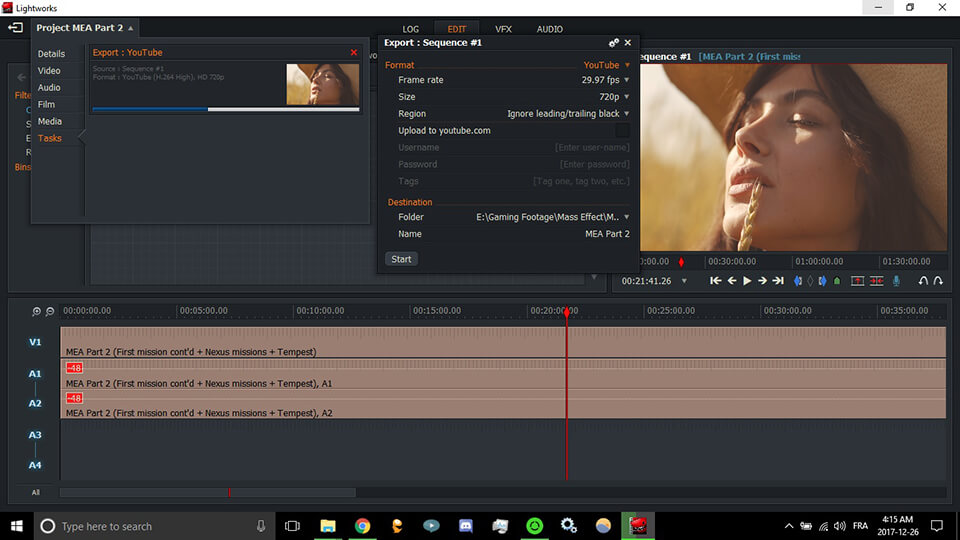Click the redo arrow icon
The image size is (960, 540).
coord(938,280)
